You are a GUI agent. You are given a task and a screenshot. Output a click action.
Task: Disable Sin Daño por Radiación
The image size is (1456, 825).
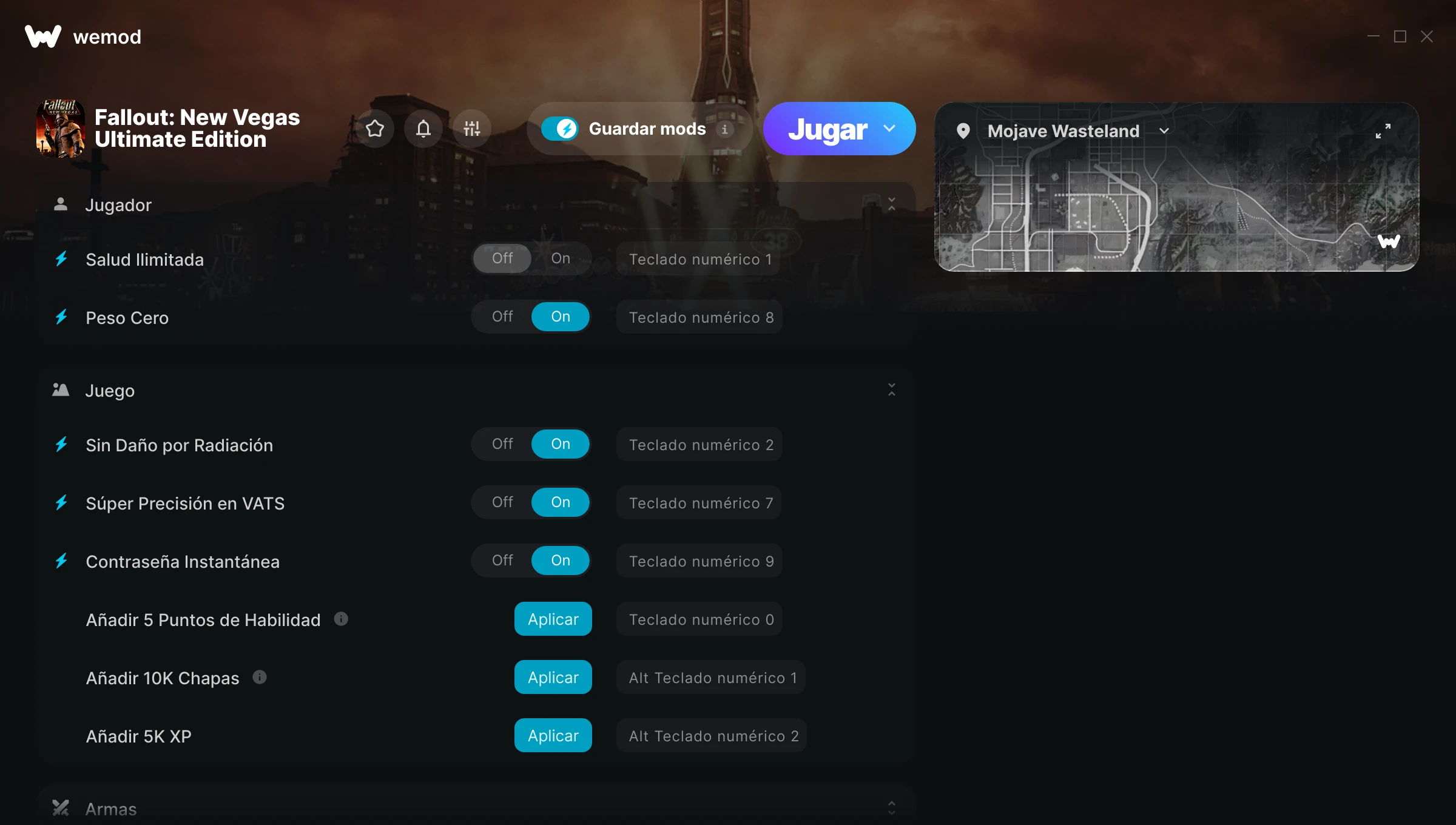[x=502, y=444]
